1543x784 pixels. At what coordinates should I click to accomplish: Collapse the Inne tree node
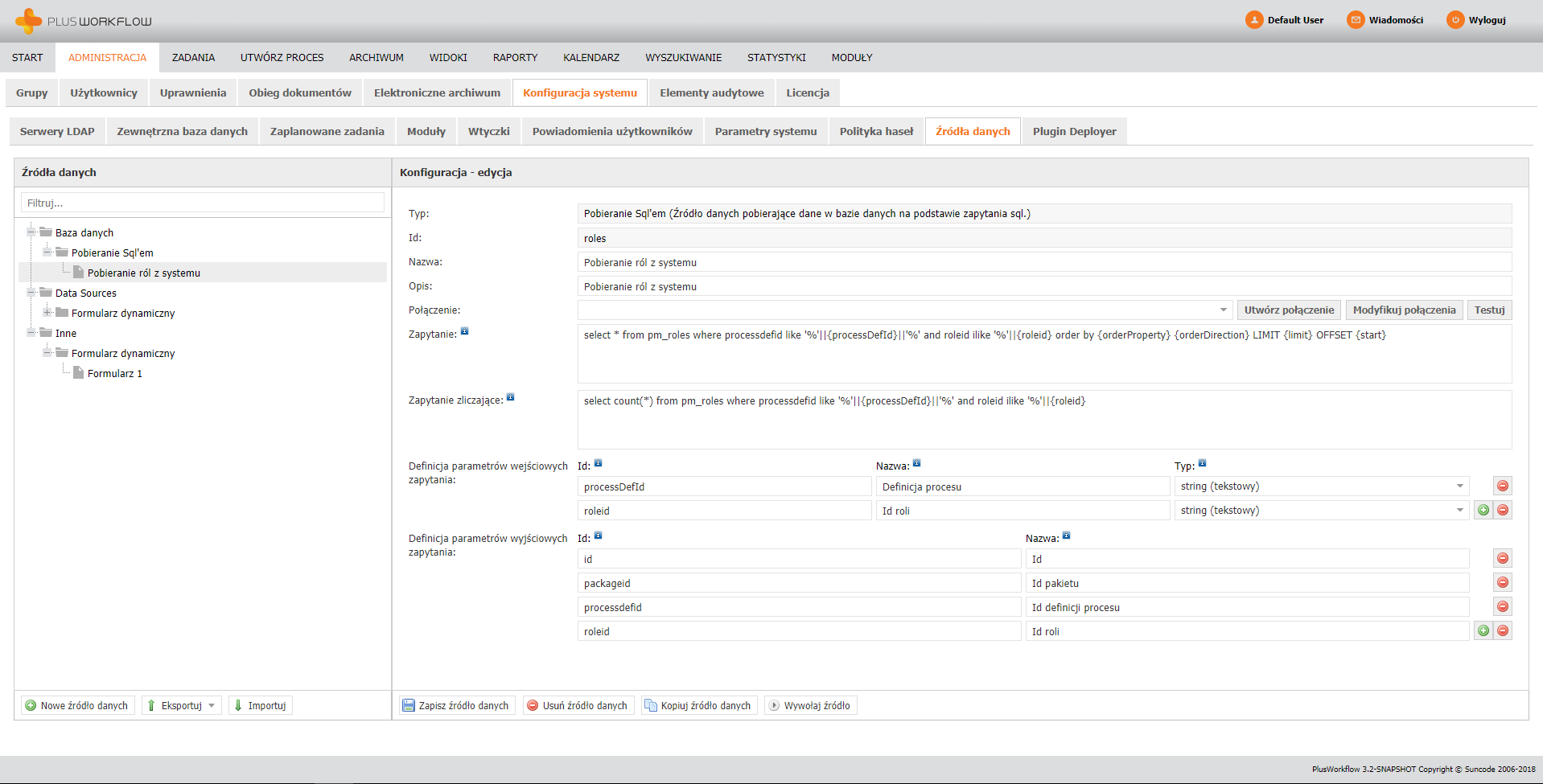[x=31, y=333]
